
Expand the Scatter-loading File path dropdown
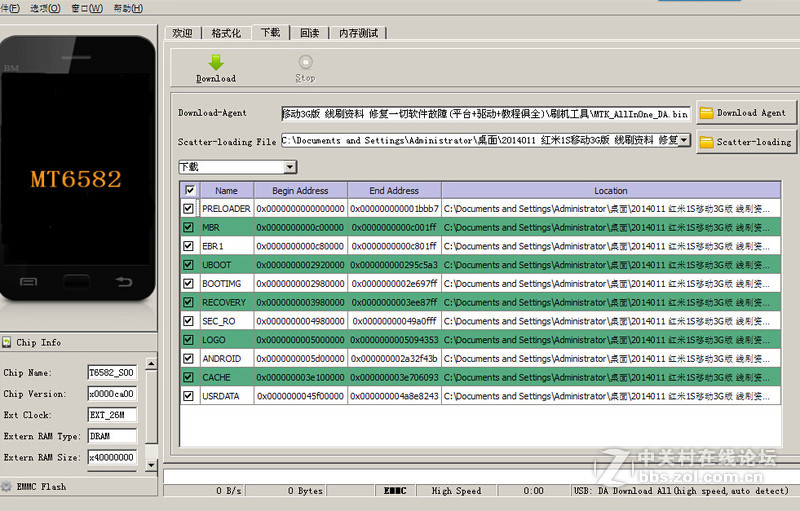(685, 140)
